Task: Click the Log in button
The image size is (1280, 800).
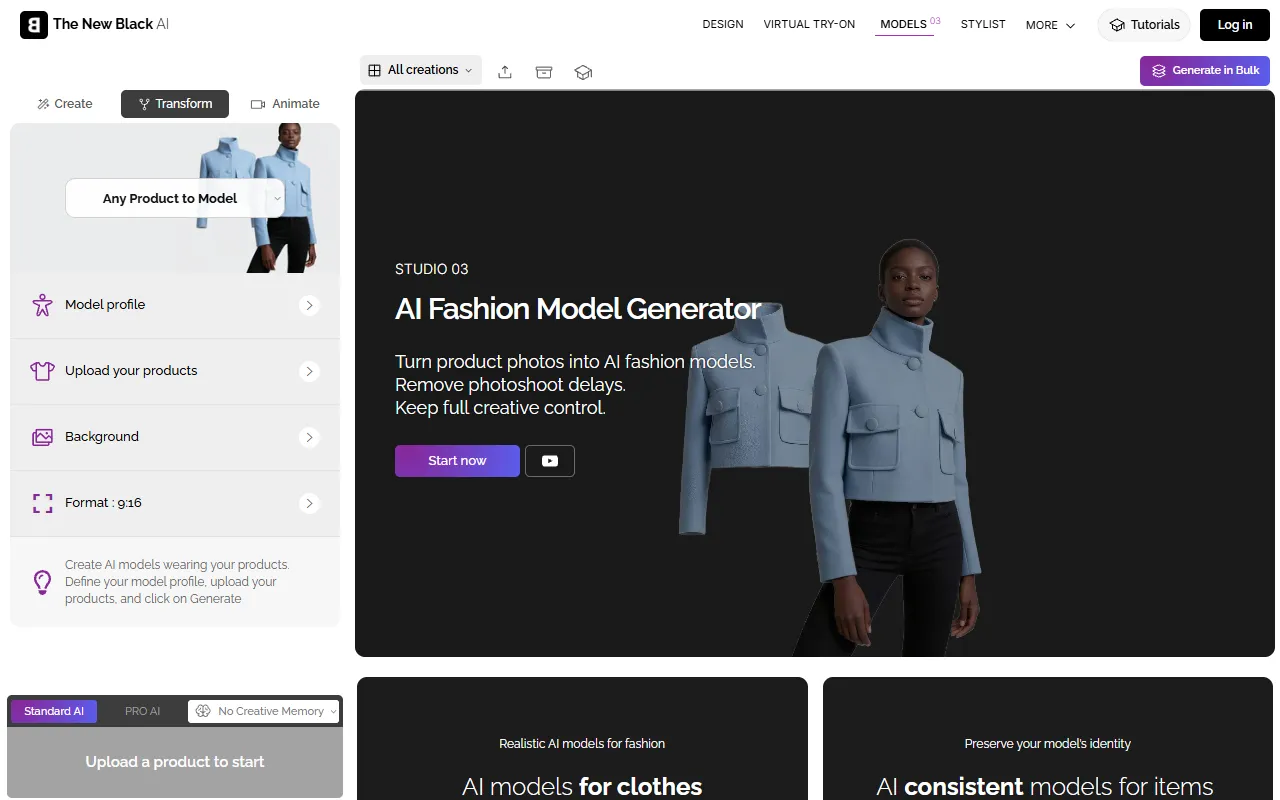Action: 1234,25
